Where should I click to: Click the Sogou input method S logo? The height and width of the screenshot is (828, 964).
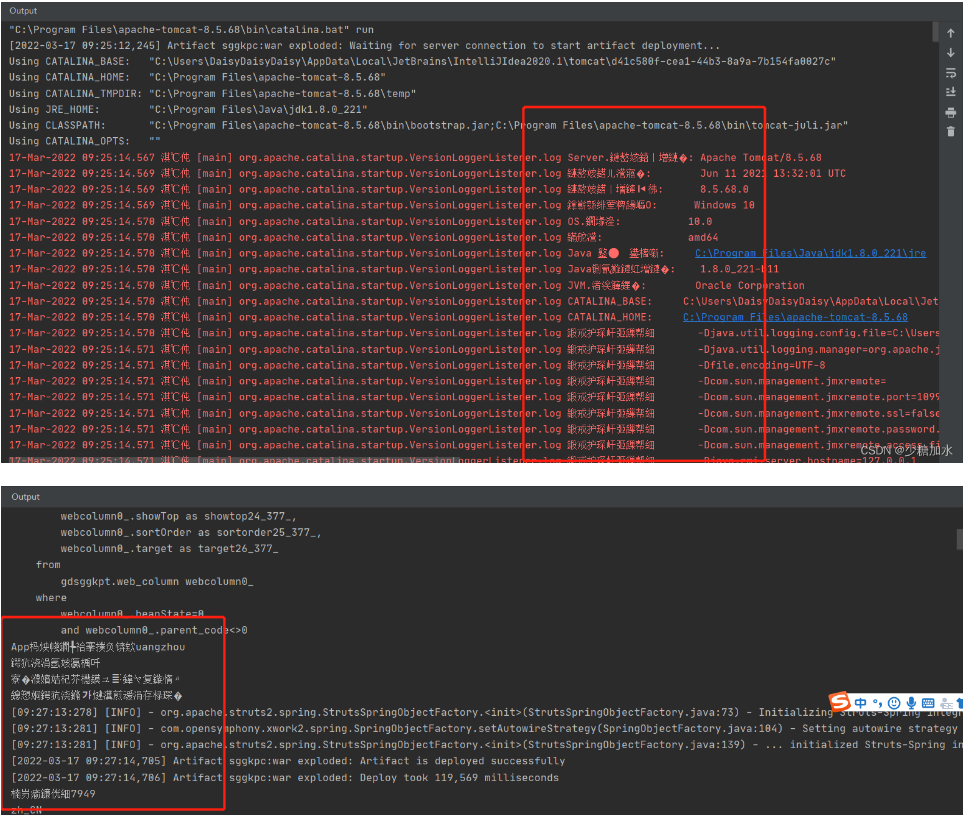tap(840, 701)
